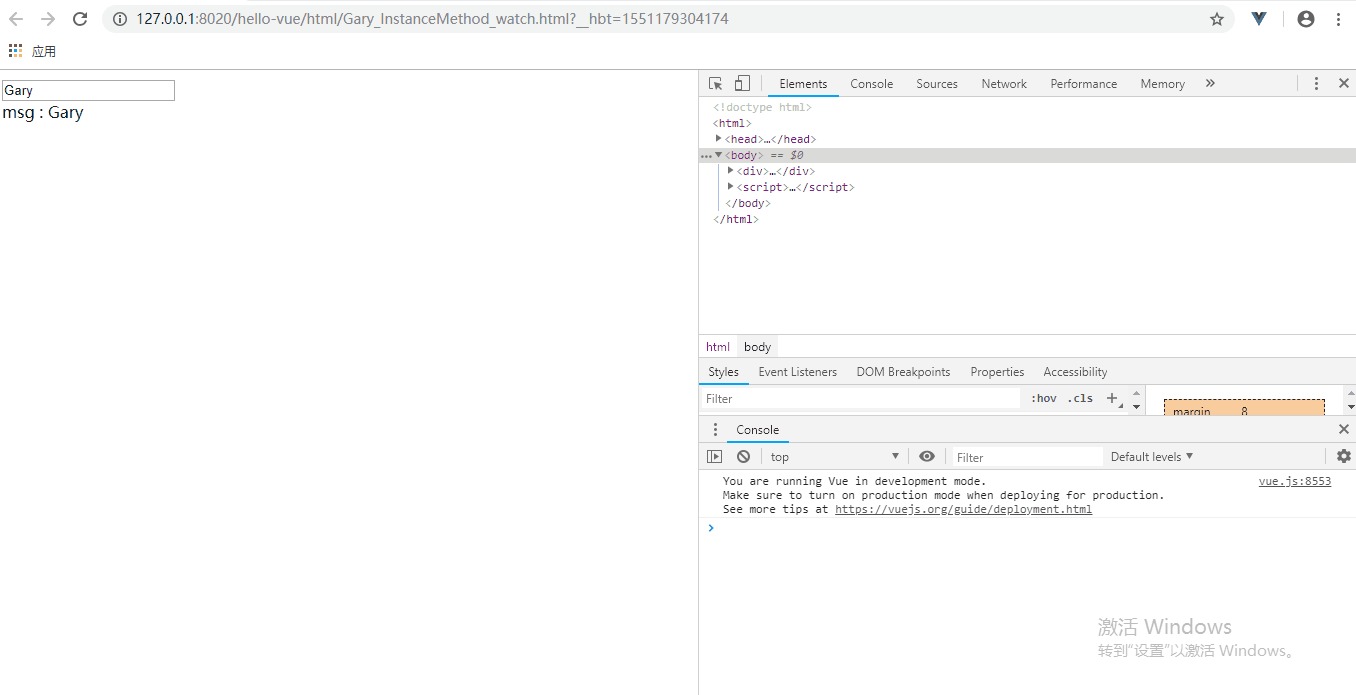Close the DevTools panel
1356x695 pixels.
point(1344,84)
